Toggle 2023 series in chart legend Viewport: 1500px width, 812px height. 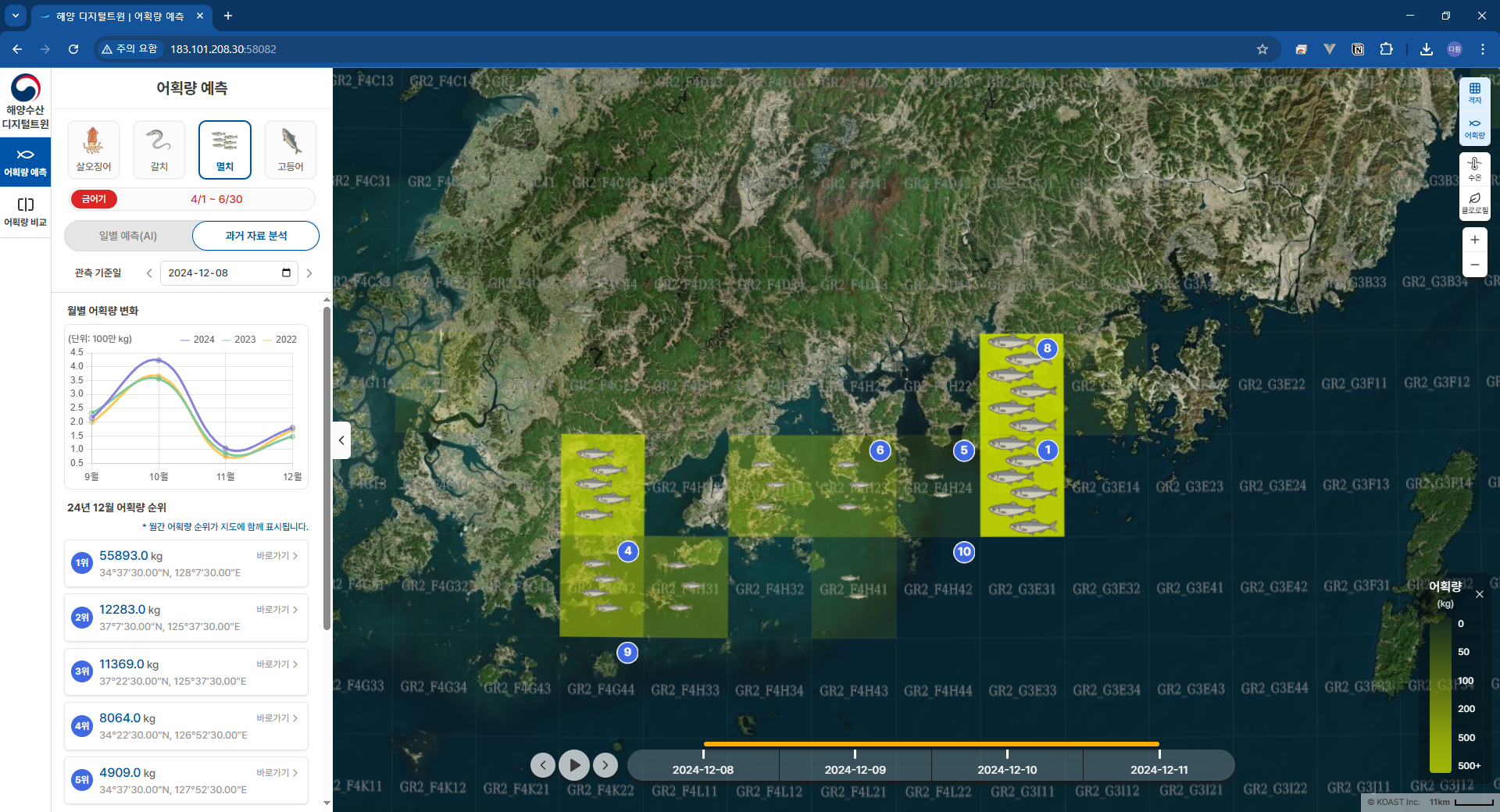tap(239, 340)
